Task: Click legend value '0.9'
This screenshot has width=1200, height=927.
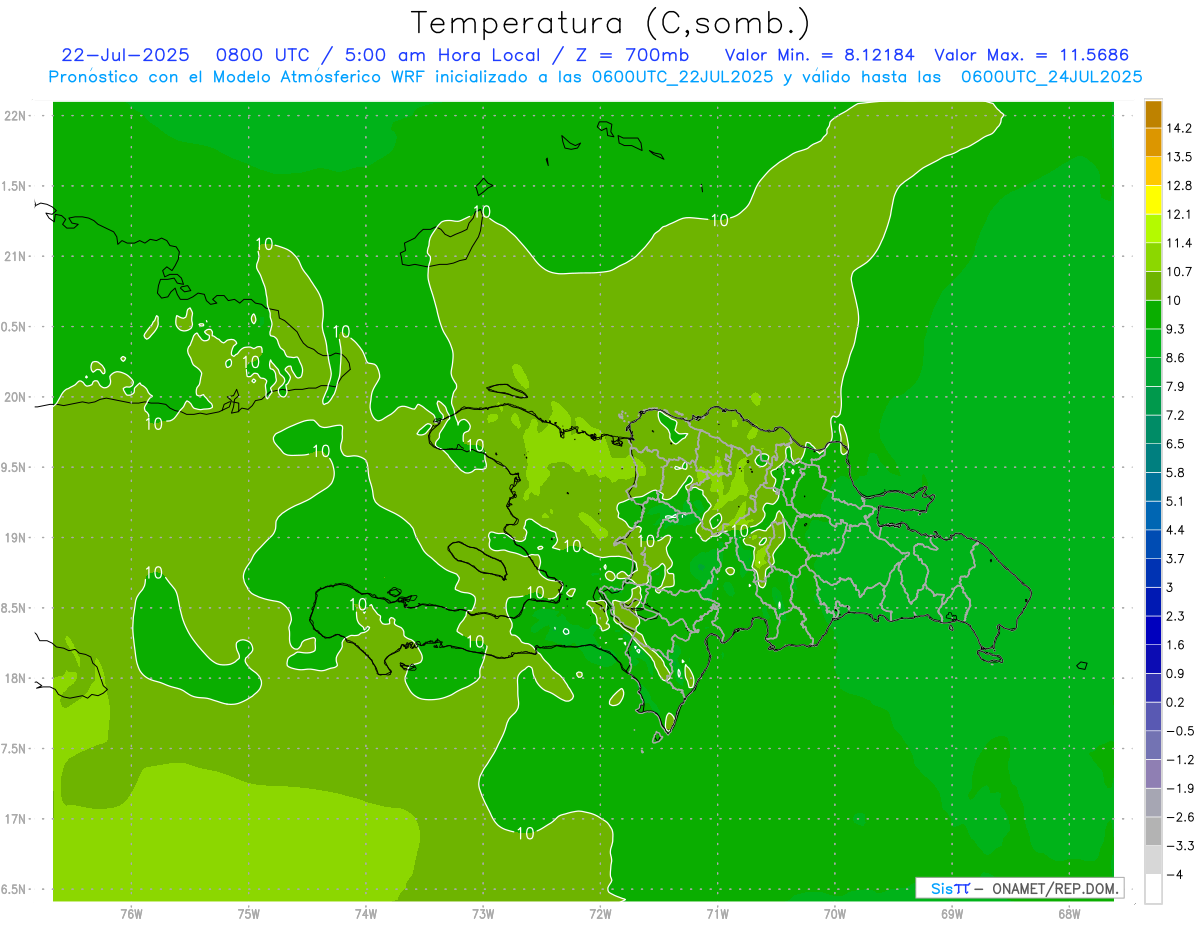Action: [x=1176, y=673]
